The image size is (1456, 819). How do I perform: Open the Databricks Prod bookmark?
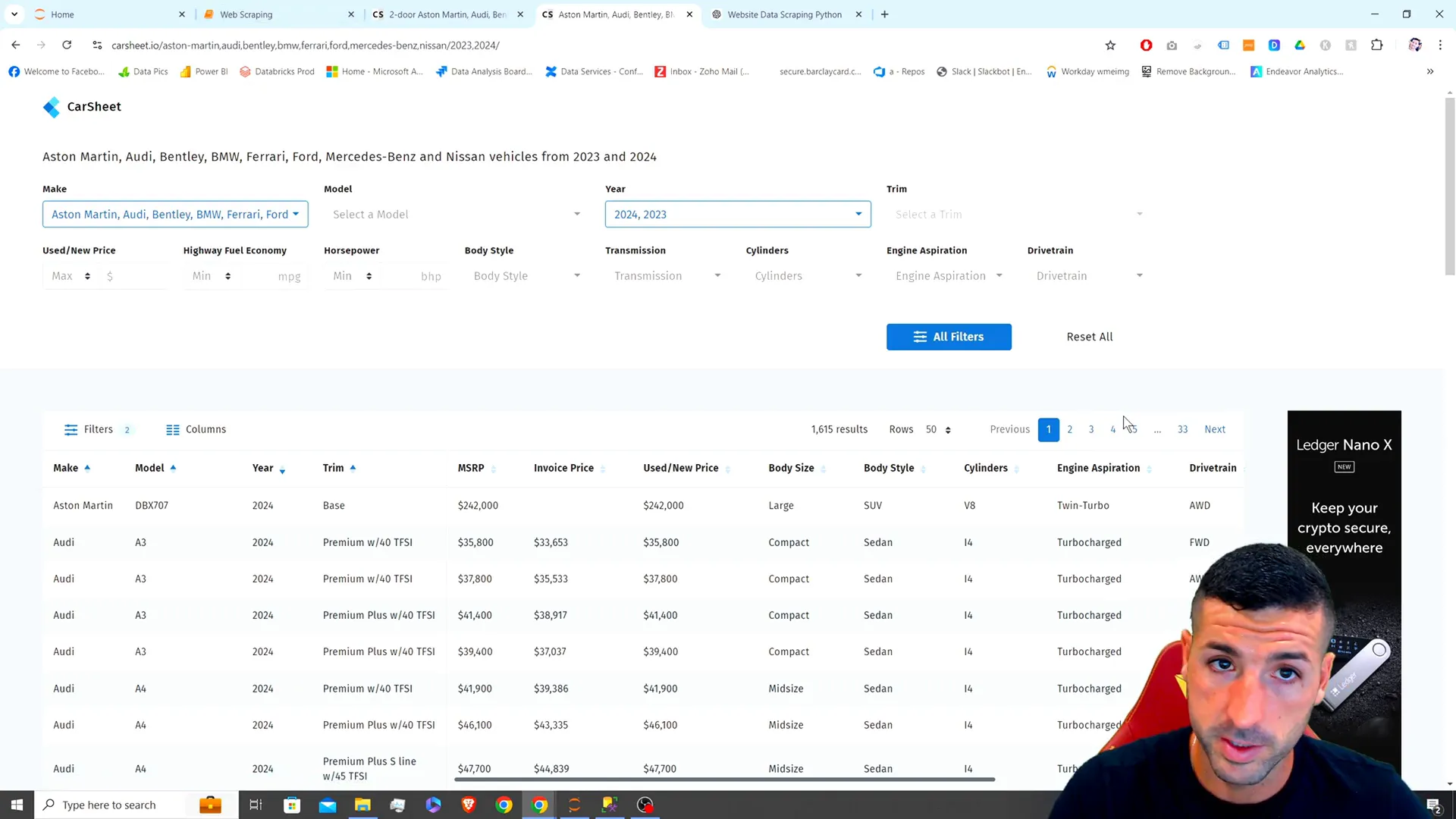[277, 71]
